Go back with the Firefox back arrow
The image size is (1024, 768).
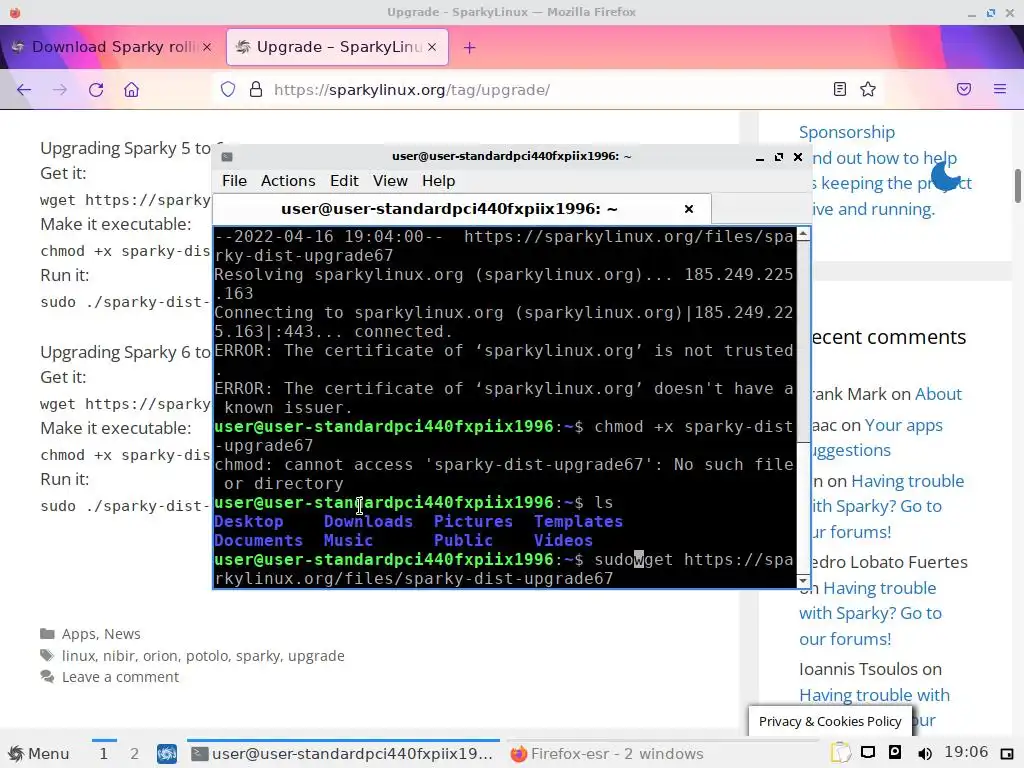[x=24, y=89]
